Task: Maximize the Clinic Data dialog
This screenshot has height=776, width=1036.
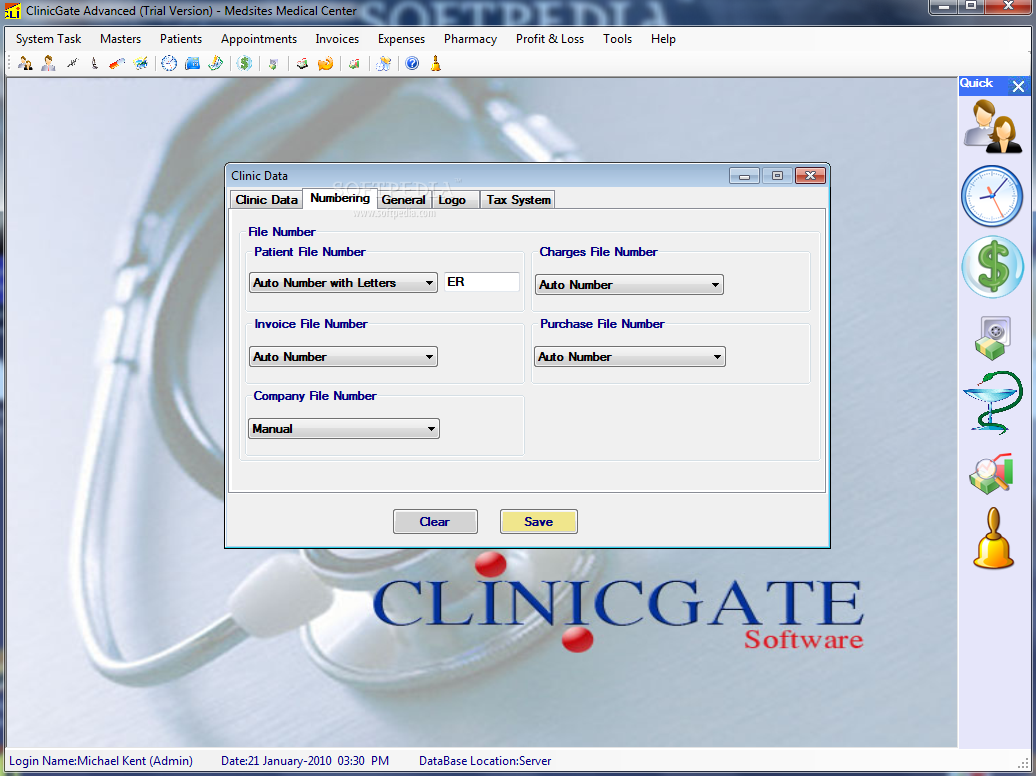Action: click(777, 176)
